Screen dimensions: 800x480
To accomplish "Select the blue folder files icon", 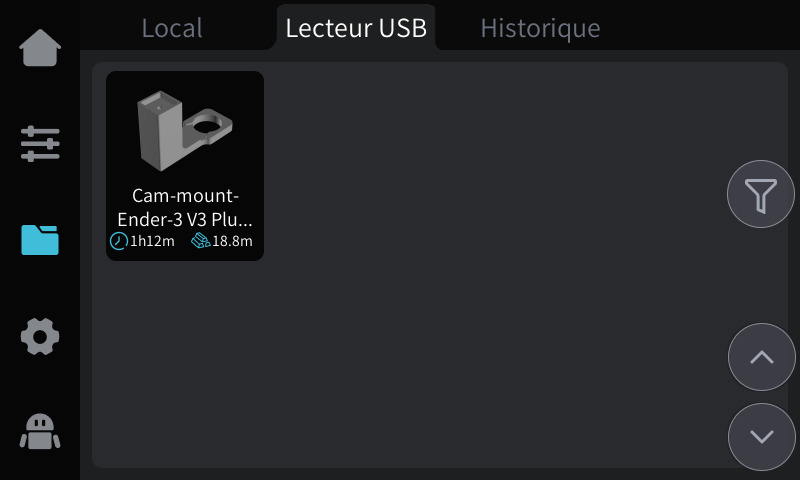I will (x=40, y=240).
